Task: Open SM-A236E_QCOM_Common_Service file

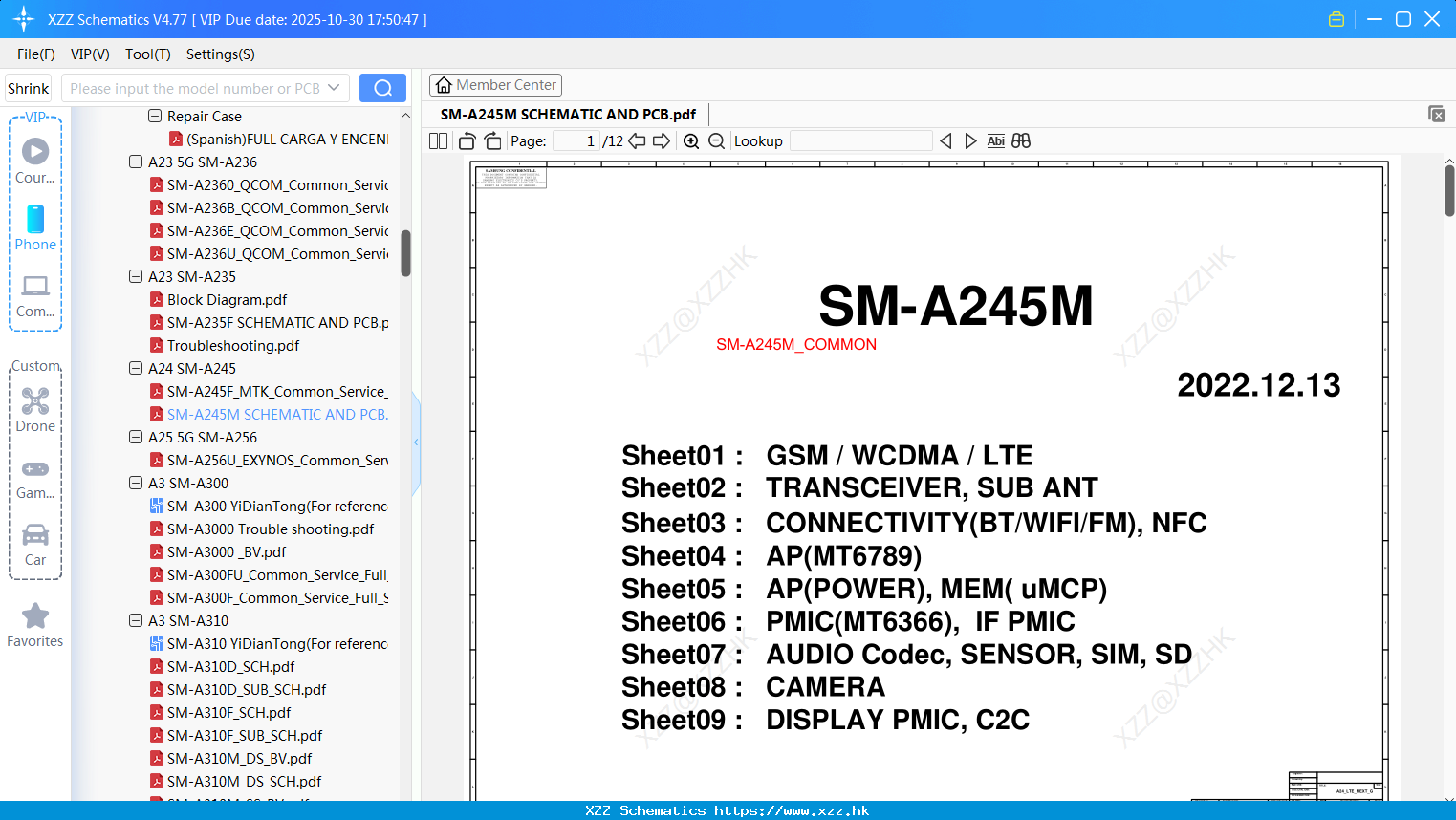Action: tap(269, 230)
